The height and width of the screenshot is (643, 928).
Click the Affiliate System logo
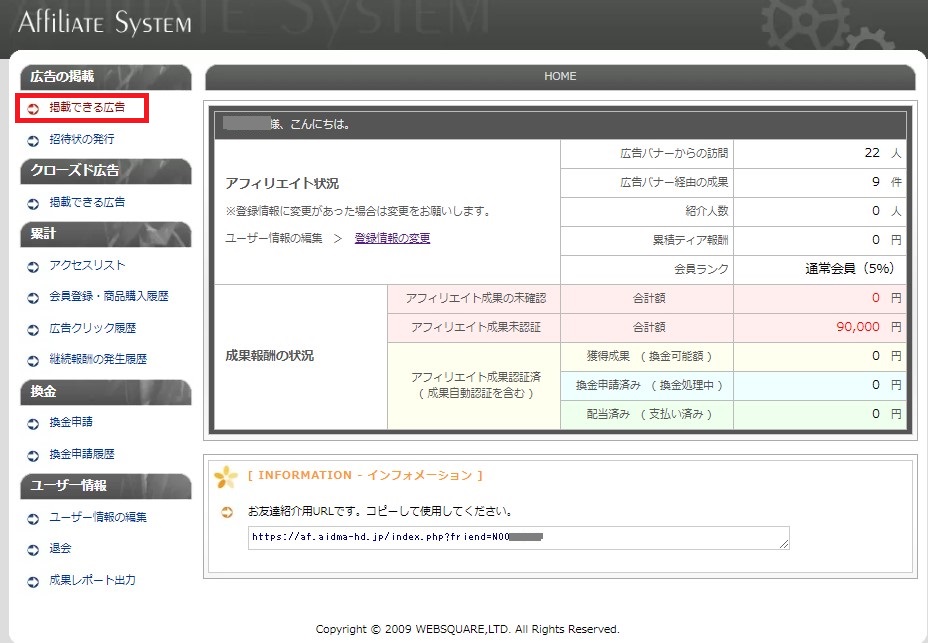[x=104, y=21]
